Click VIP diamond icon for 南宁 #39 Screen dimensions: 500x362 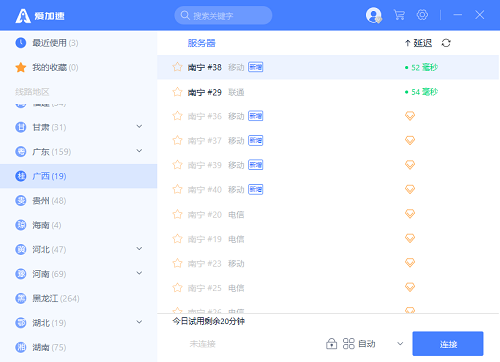pos(410,165)
